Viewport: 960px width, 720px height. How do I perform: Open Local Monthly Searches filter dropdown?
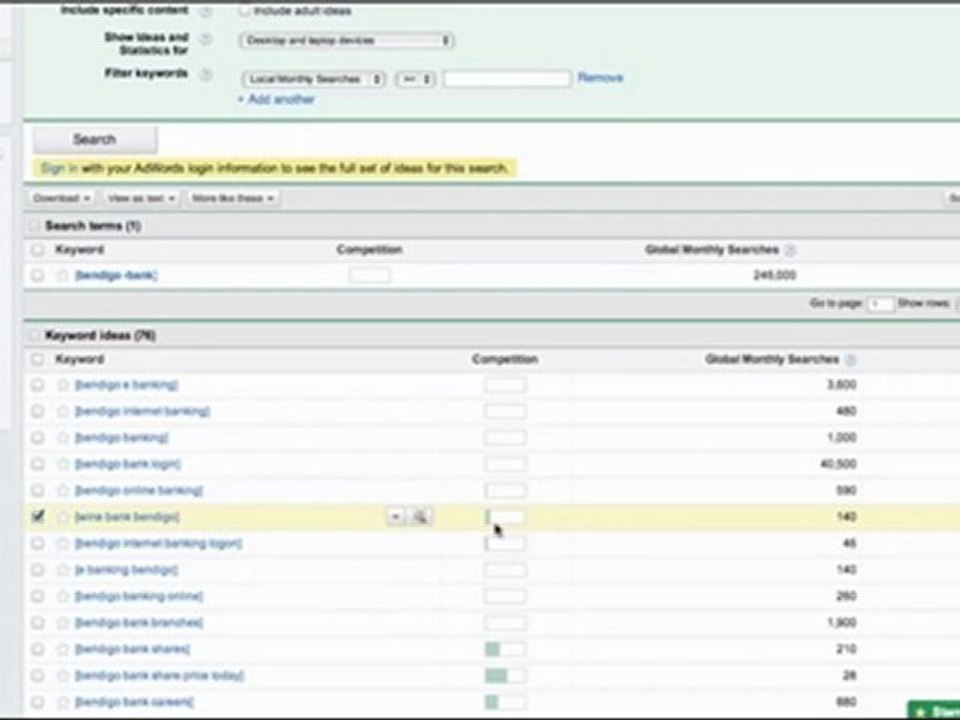313,79
